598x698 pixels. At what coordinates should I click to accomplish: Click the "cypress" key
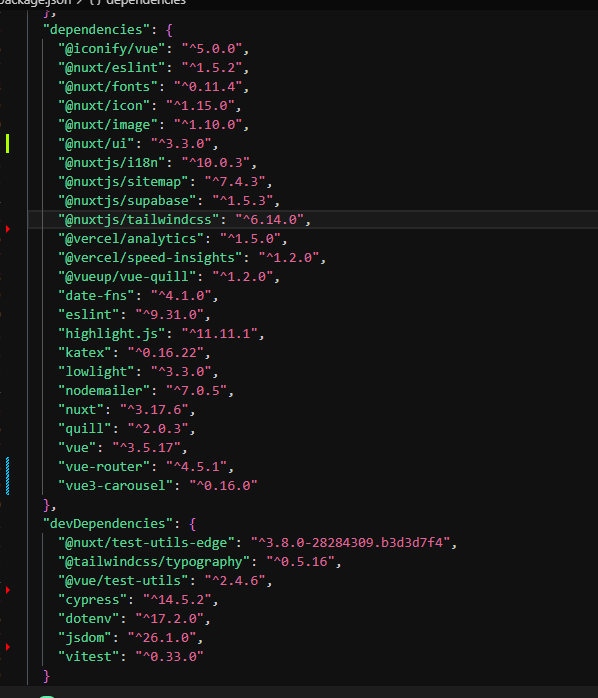[x=93, y=600]
